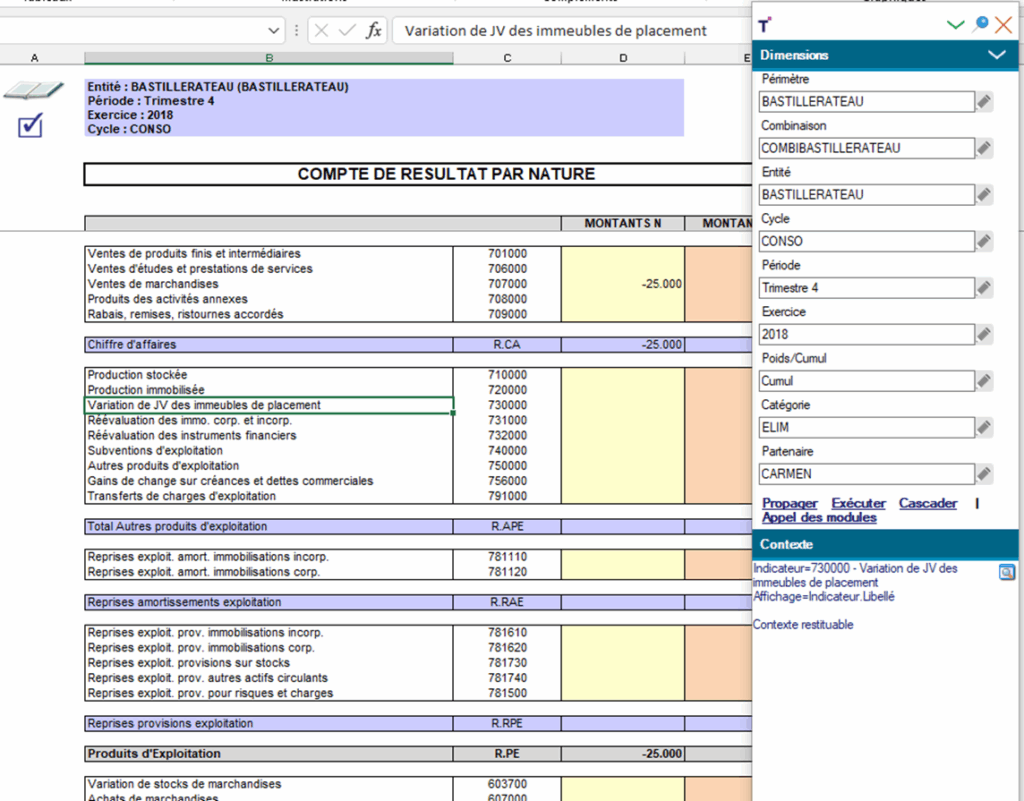The height and width of the screenshot is (801, 1024).
Task: Click the T logo in the side panel
Action: coord(765,25)
